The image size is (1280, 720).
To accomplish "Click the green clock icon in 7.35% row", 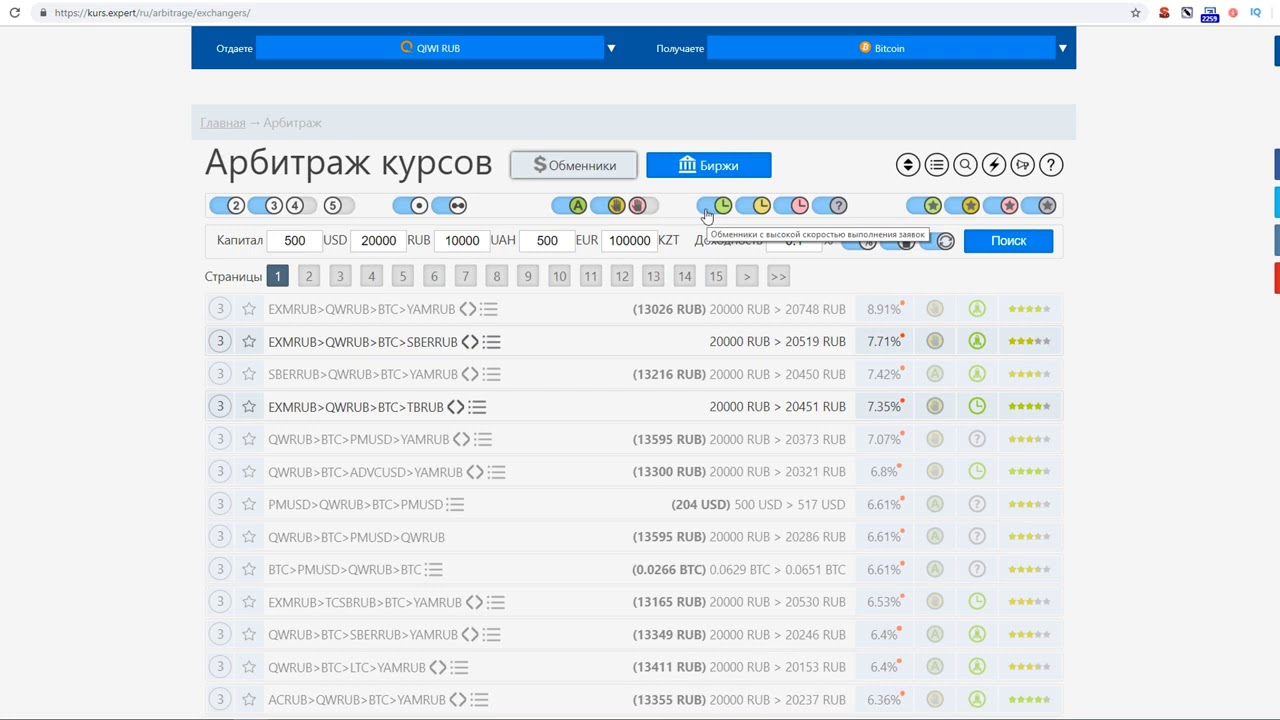I will (977, 406).
